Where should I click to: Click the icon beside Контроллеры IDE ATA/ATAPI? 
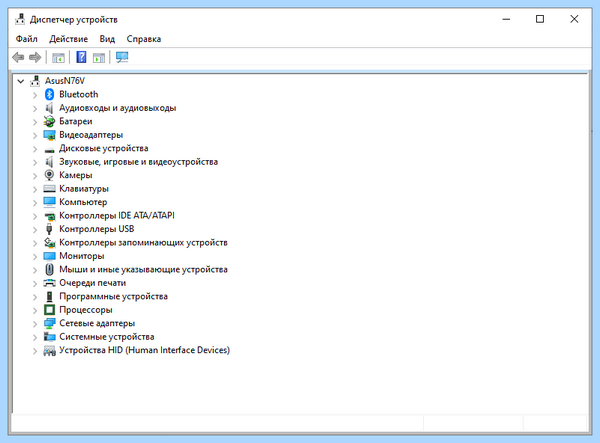pyautogui.click(x=49, y=216)
